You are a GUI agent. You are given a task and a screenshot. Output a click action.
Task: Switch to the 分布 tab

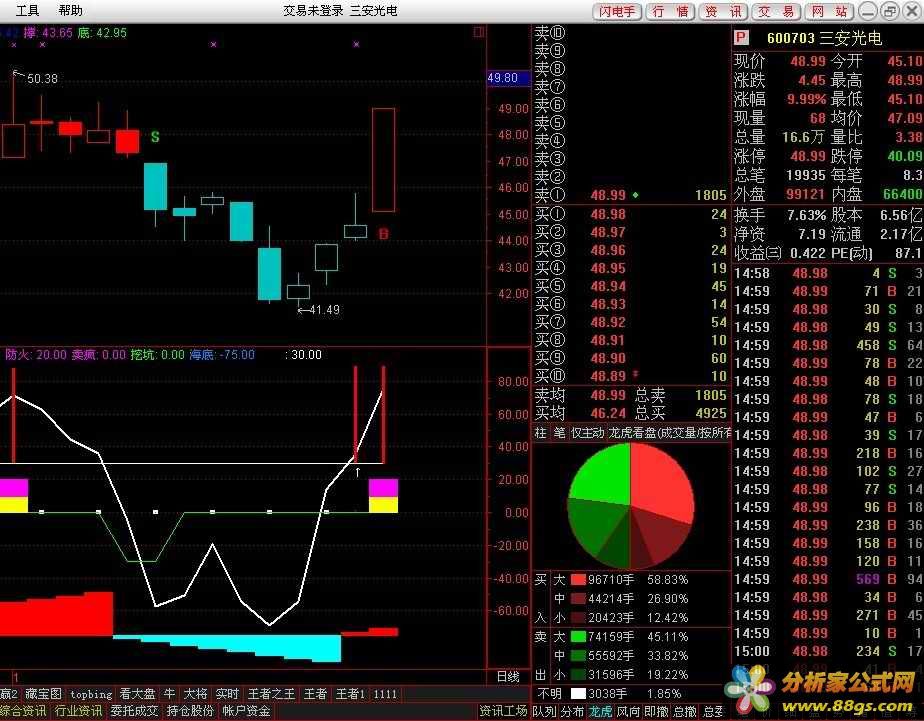pyautogui.click(x=572, y=712)
